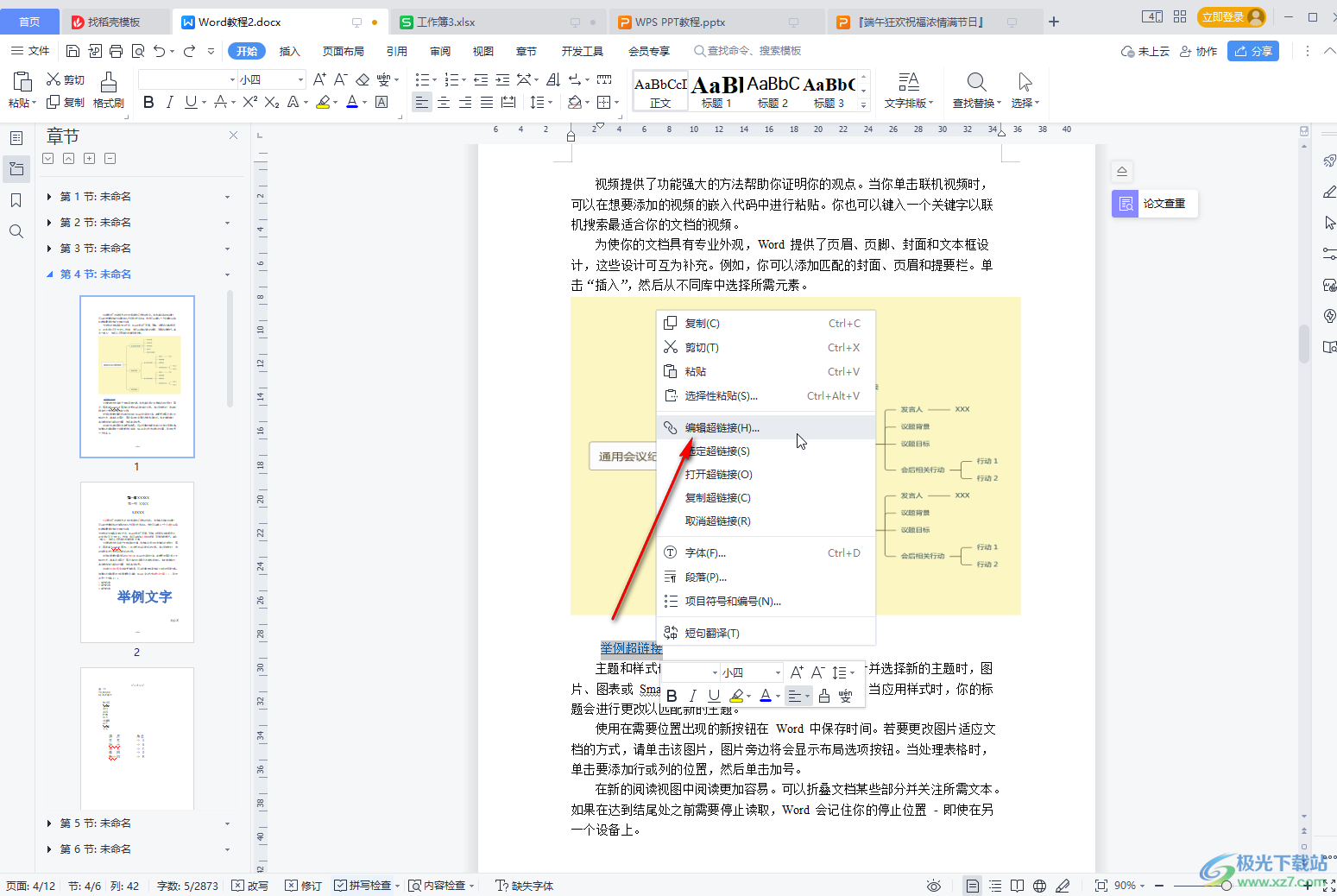Click the search commands field 查找命令
The height and width of the screenshot is (896, 1337).
(x=747, y=51)
